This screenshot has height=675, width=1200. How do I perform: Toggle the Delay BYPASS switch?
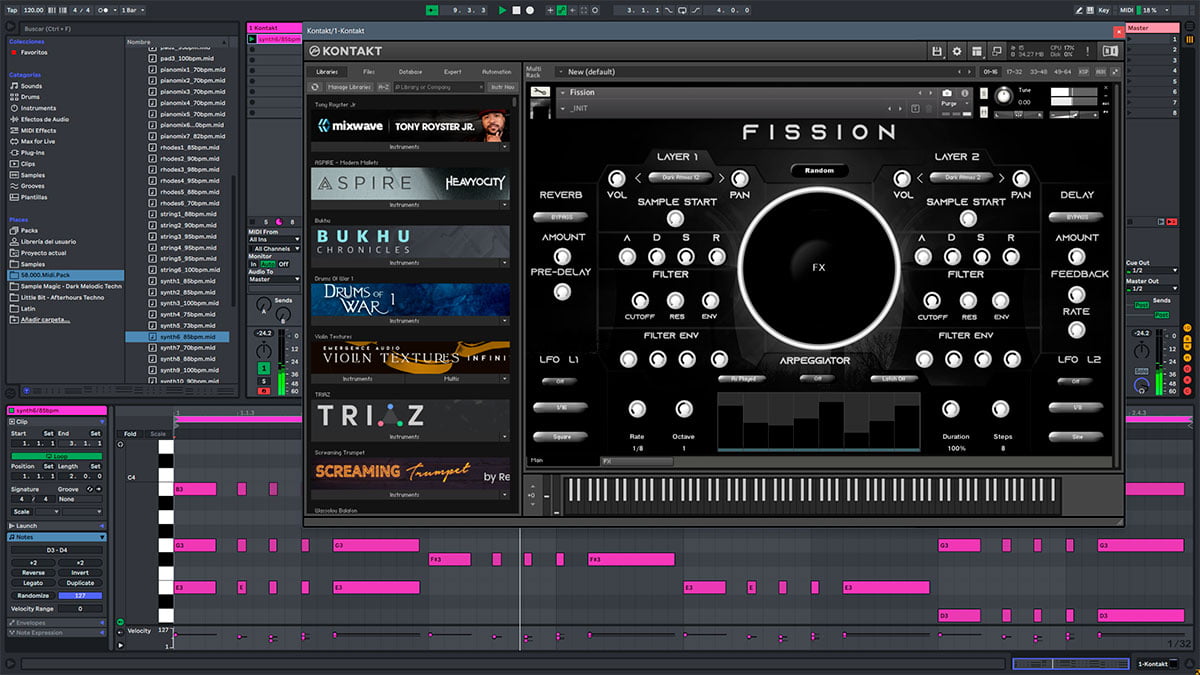[x=1076, y=216]
